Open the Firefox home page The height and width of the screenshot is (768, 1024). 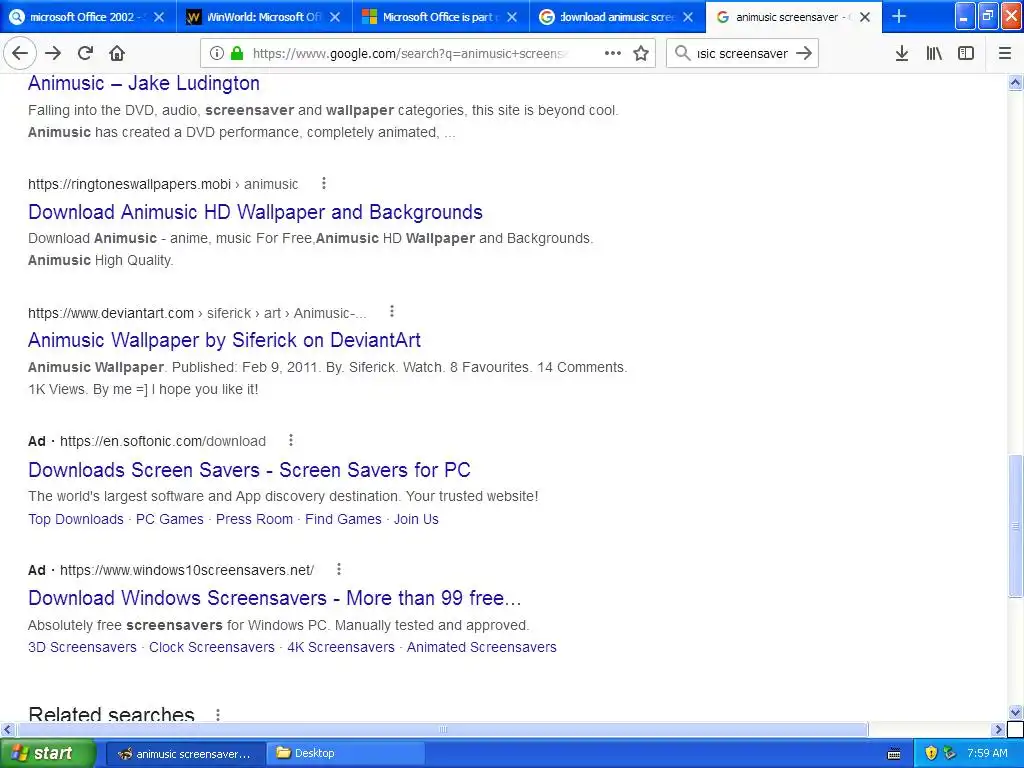[117, 54]
